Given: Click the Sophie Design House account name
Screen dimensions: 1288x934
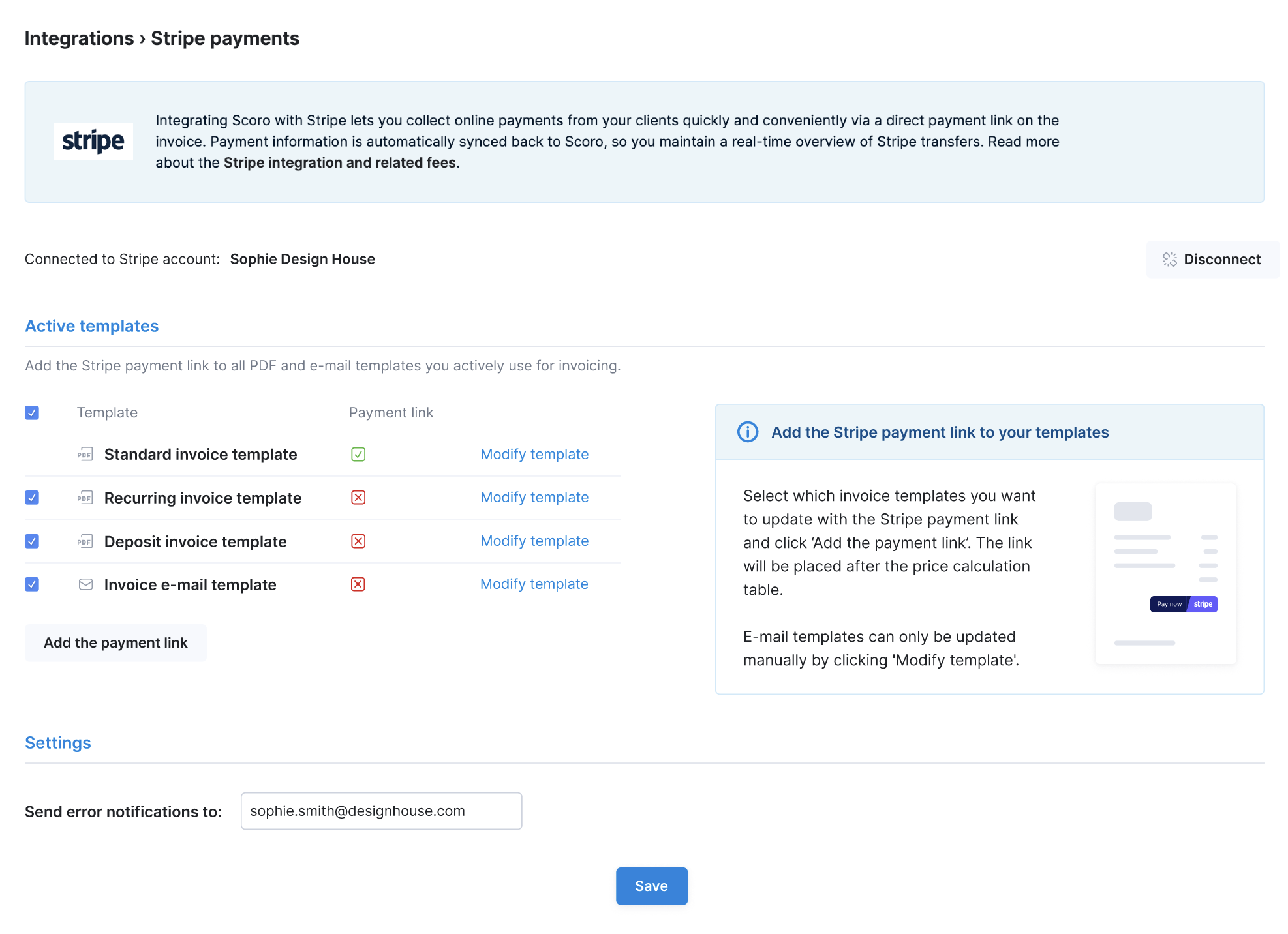Looking at the screenshot, I should coord(303,260).
